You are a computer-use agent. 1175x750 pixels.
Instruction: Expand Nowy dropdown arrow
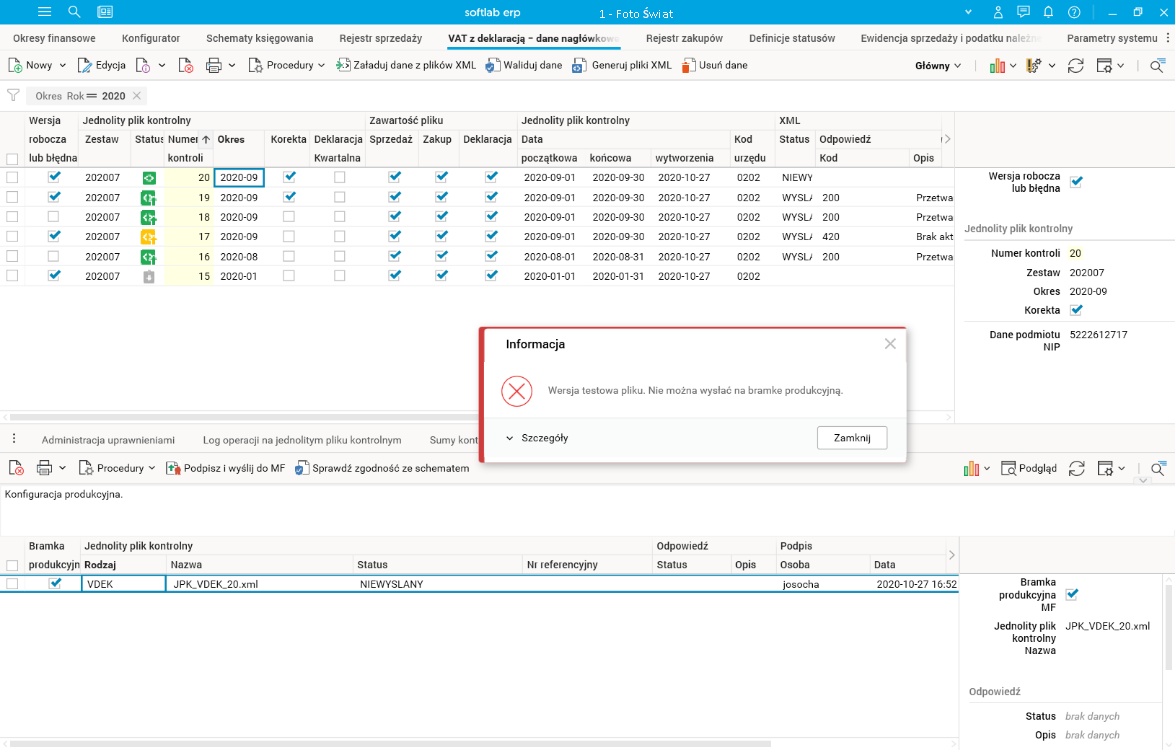point(63,66)
